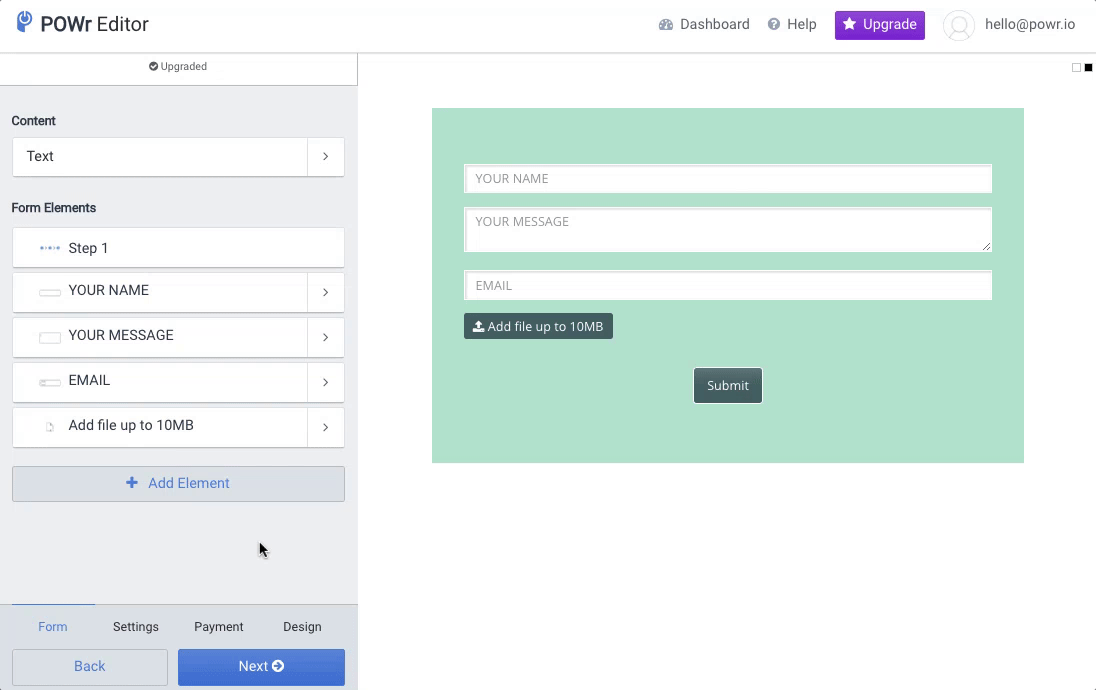Click the Help question mark icon

point(774,24)
